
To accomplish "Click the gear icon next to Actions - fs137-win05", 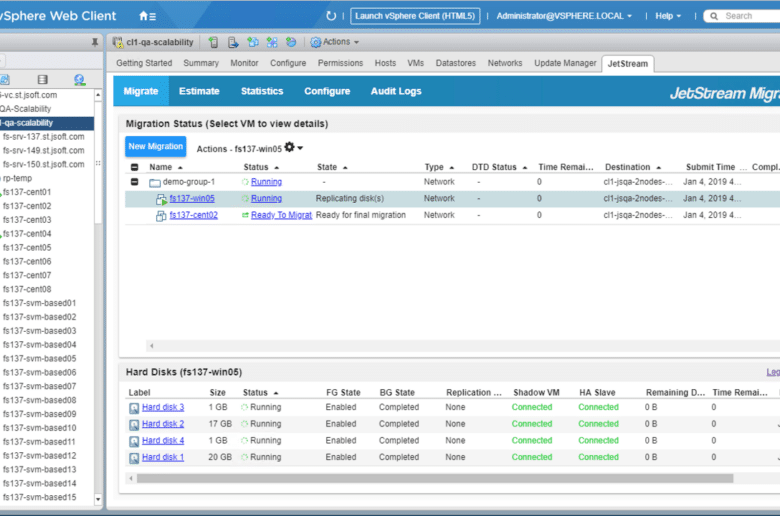I will [x=290, y=147].
